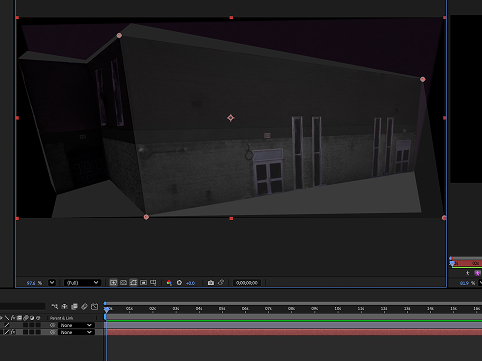Viewport: 482px width, 362px height.
Task: Select the bottom-left corner pin control point
Action: point(146,217)
